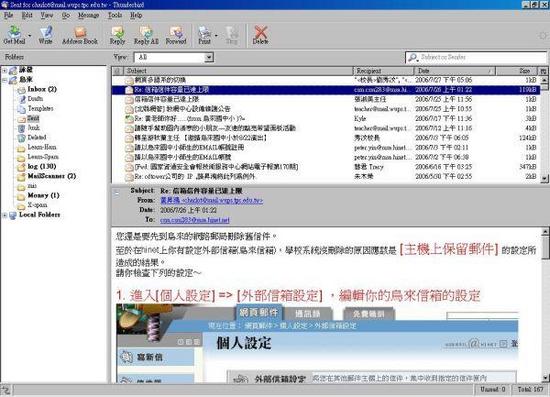Expand the Local Folders tree

[x=5, y=215]
